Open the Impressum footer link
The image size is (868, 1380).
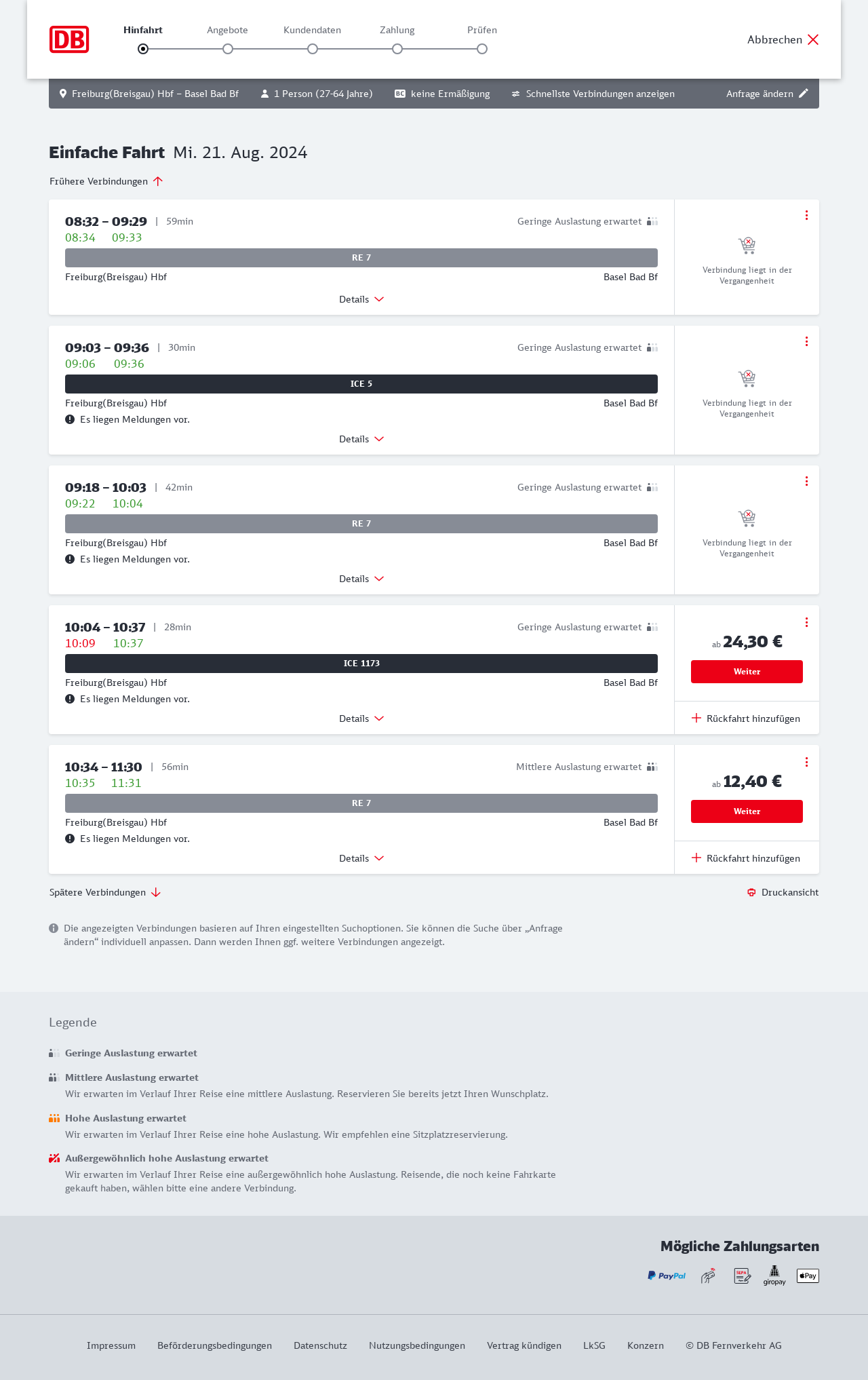pyautogui.click(x=111, y=1345)
